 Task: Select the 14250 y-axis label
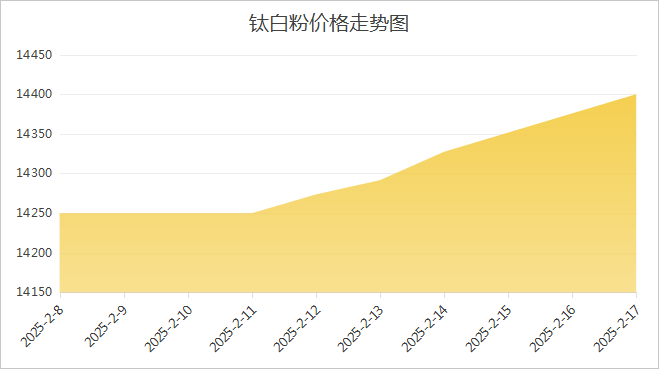(34, 213)
